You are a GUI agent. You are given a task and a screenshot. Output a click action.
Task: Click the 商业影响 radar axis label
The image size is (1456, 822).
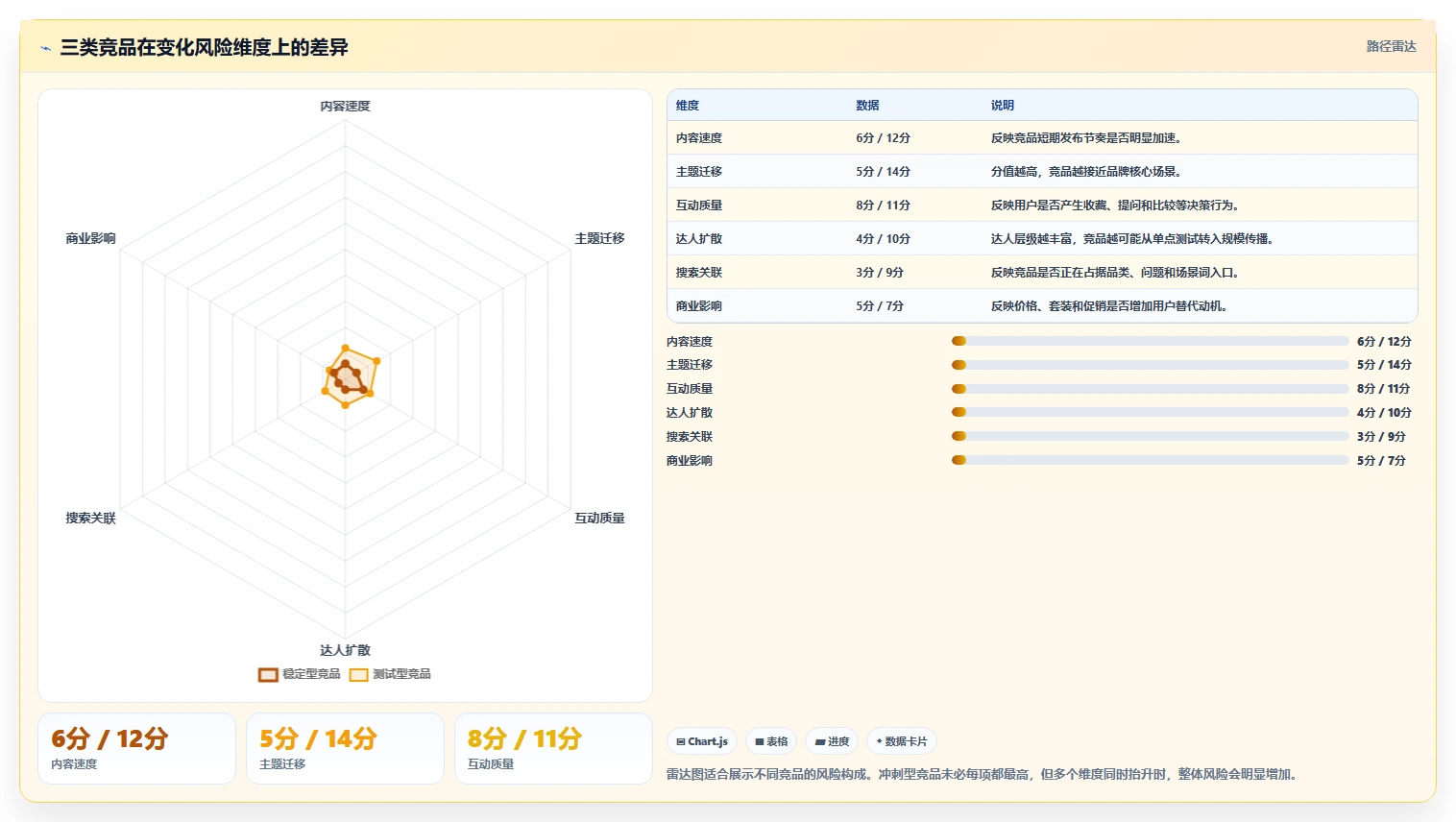(x=90, y=238)
